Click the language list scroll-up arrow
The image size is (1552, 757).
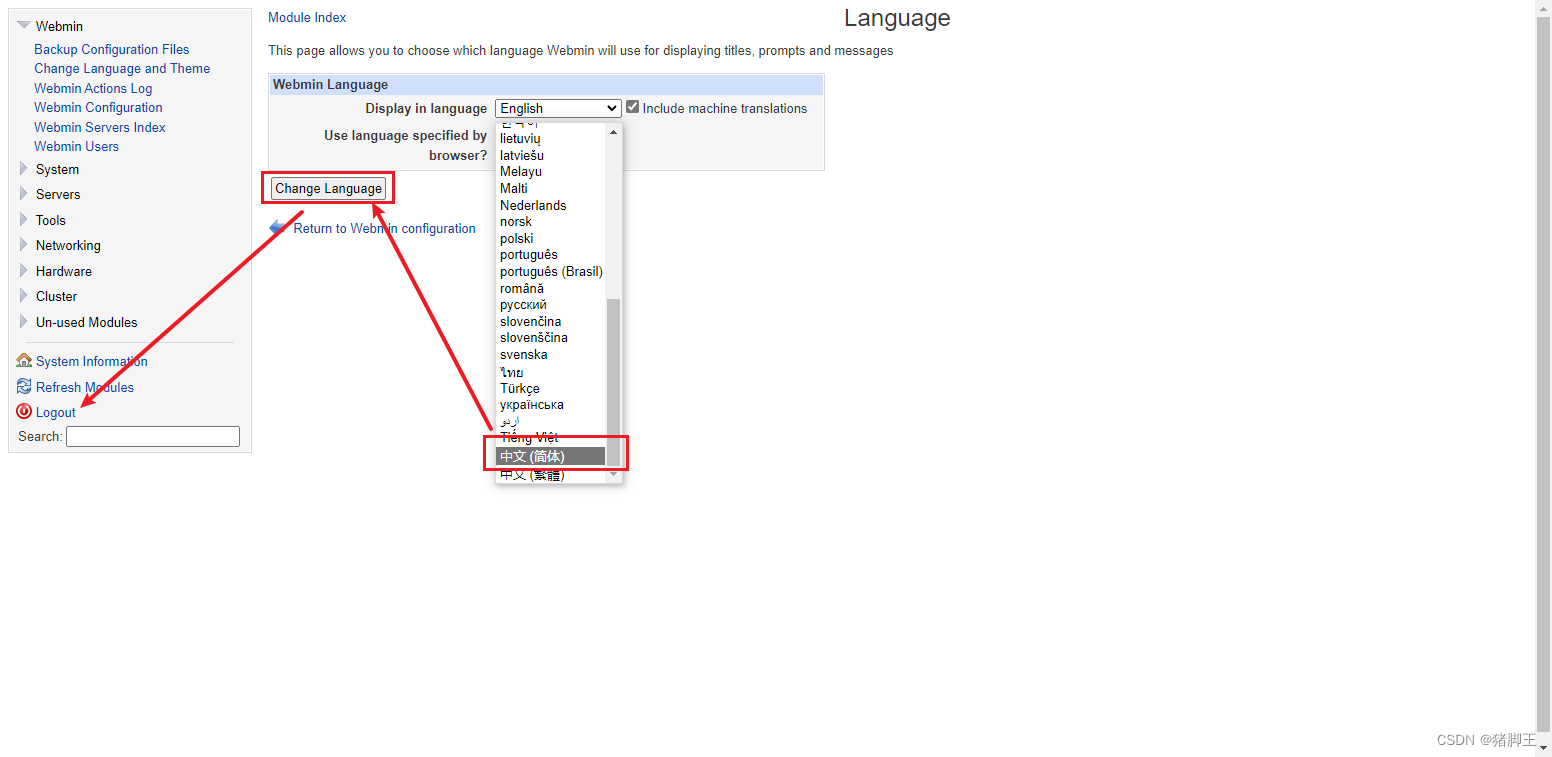point(614,131)
